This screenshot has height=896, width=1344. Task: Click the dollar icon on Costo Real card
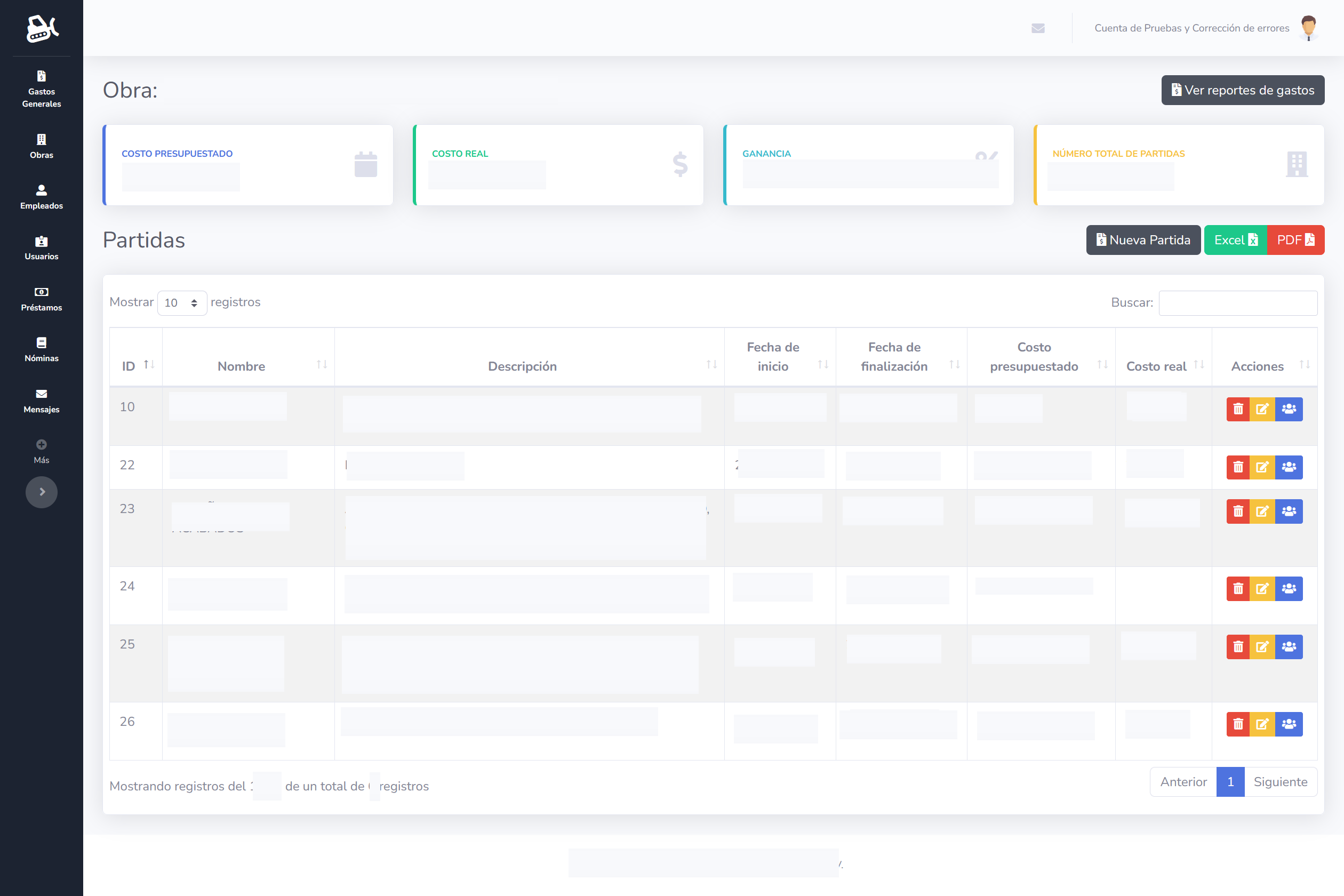coord(680,165)
